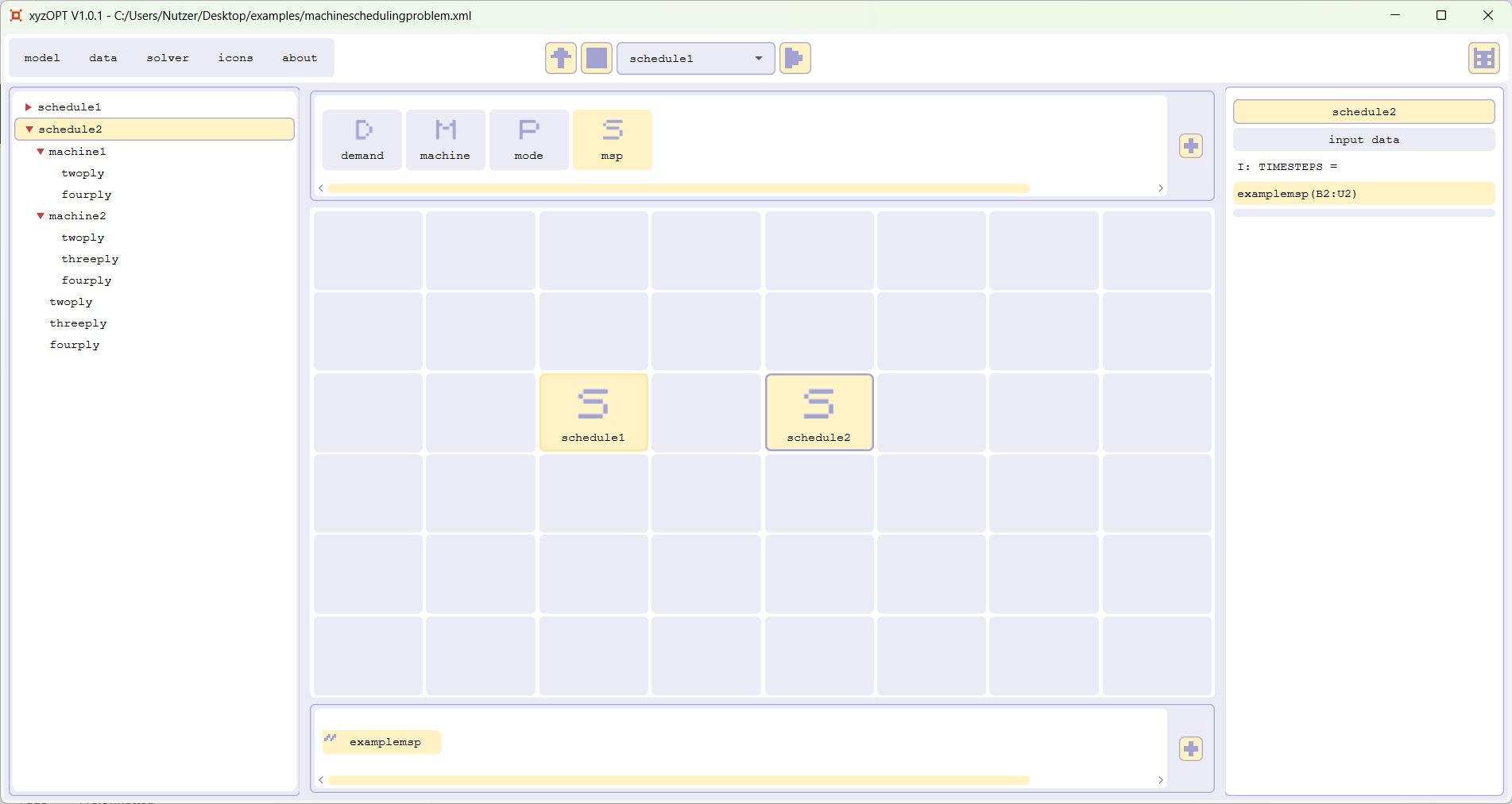Click the schedule2 node in grid

[818, 412]
